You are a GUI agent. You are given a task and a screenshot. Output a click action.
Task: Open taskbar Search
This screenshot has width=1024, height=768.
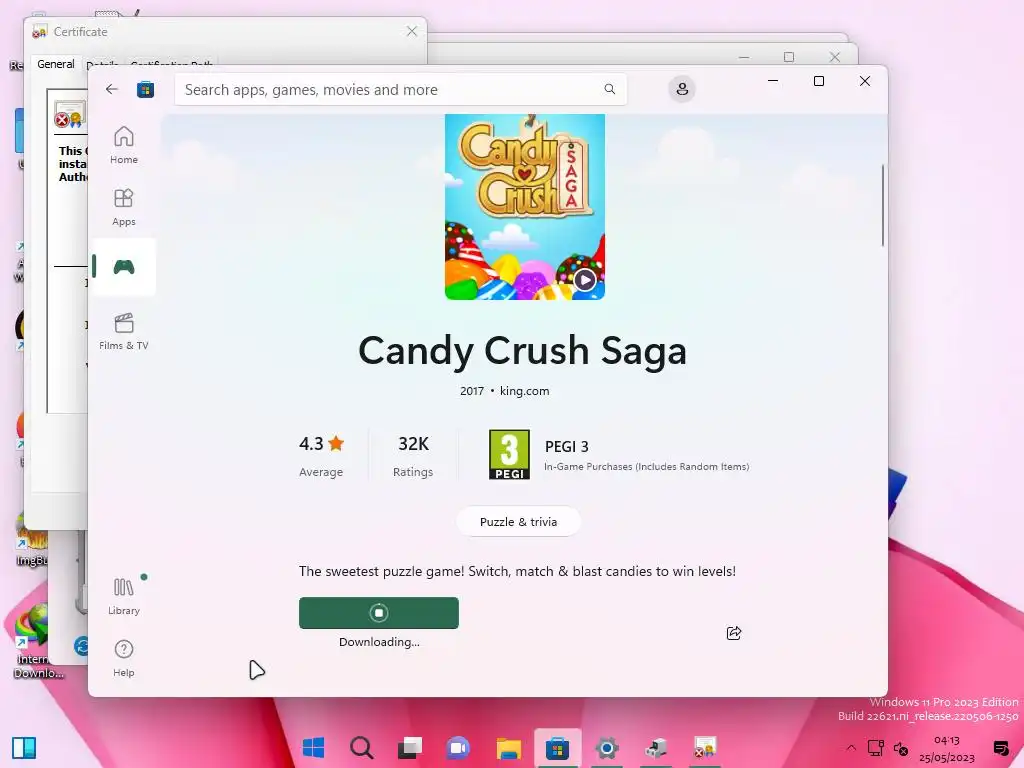361,747
